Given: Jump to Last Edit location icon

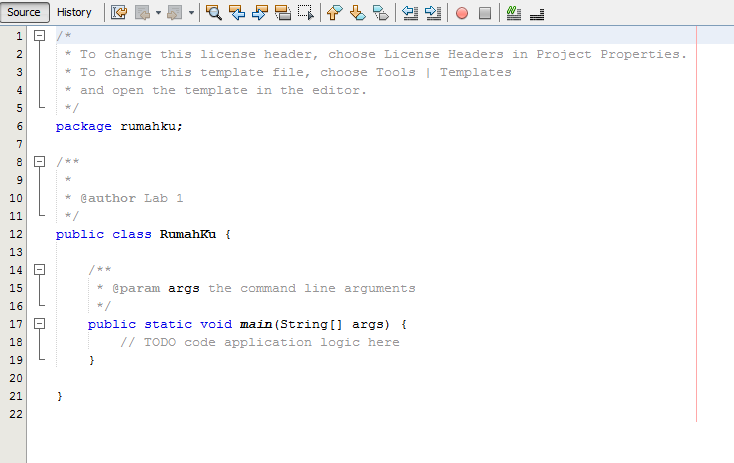Looking at the screenshot, I should pos(119,13).
